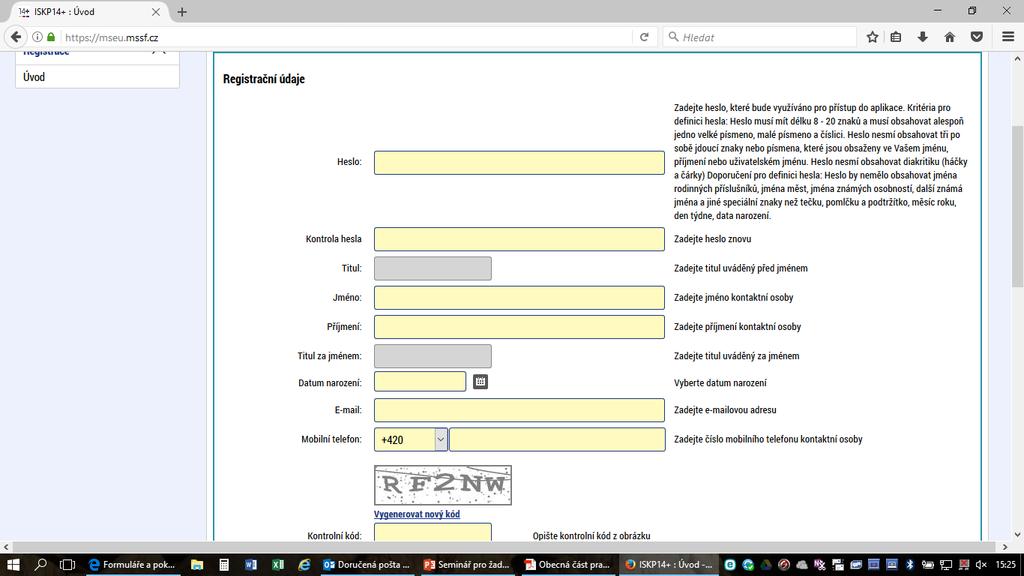Open File Explorer from taskbar
Image resolution: width=1024 pixels, height=576 pixels.
[x=197, y=564]
